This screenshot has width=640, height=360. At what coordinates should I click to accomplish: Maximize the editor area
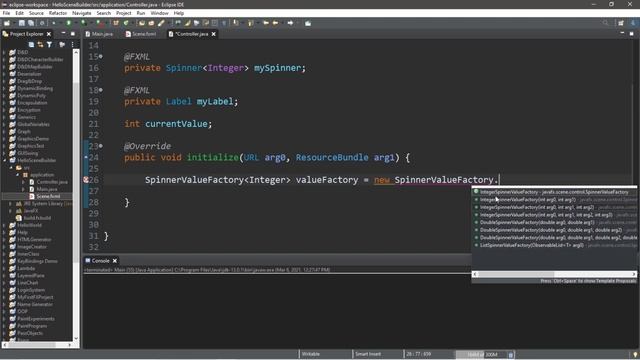(x=631, y=33)
